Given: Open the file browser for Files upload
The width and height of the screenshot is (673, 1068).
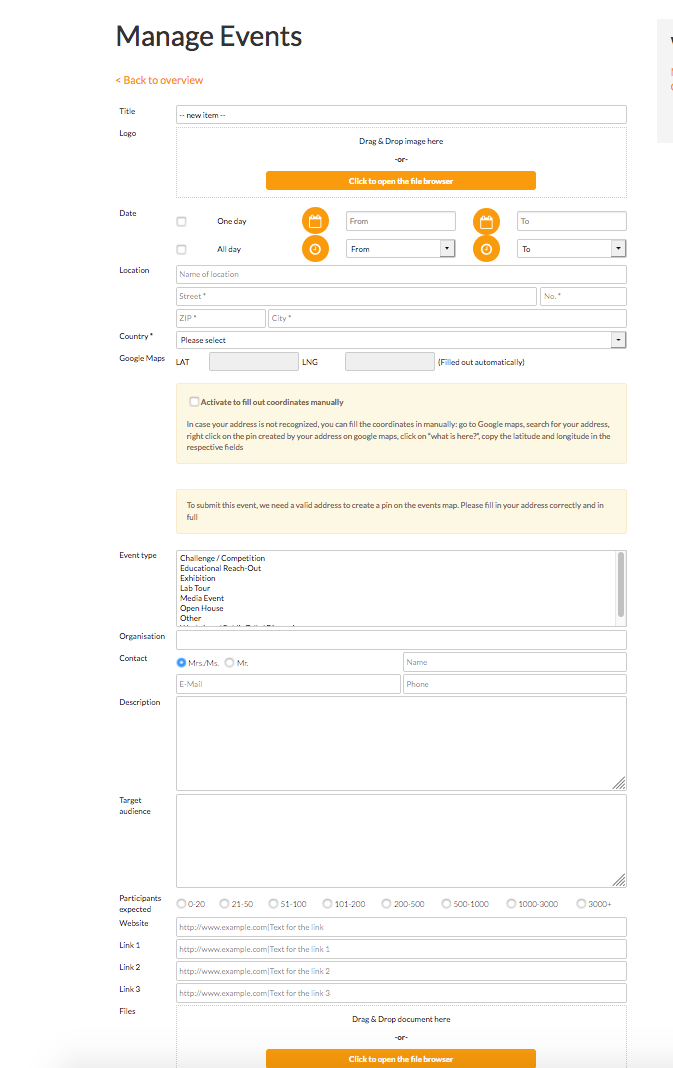Looking at the screenshot, I should [400, 1058].
